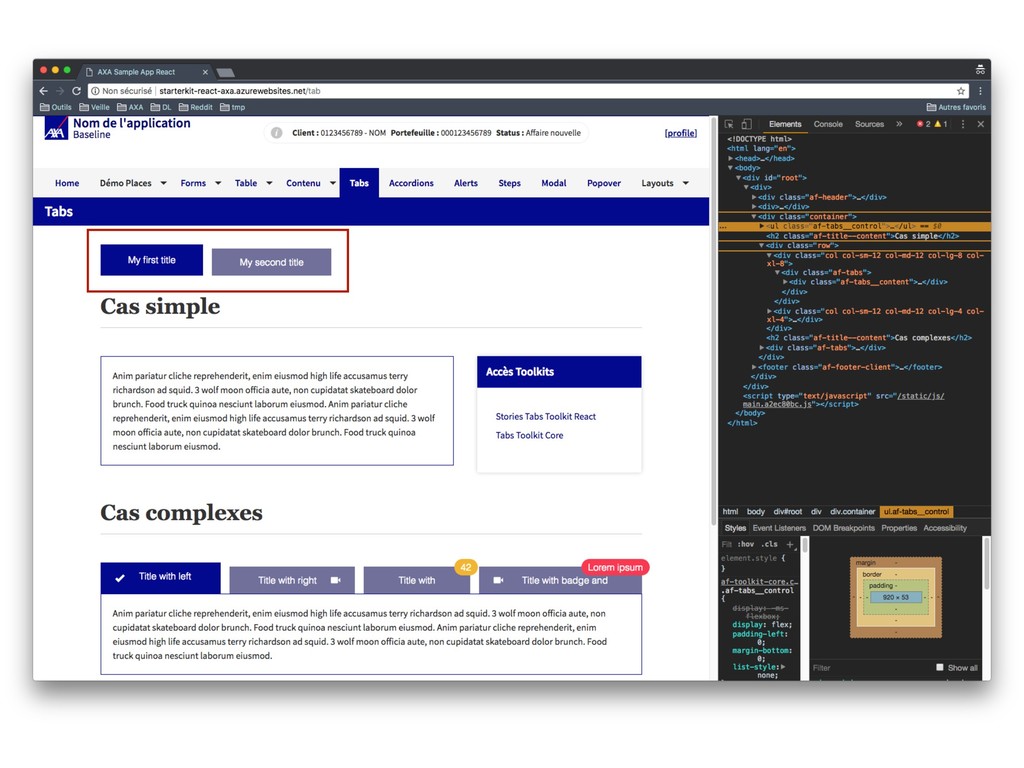Open the Tabs Toolkit Core link

[x=529, y=436]
